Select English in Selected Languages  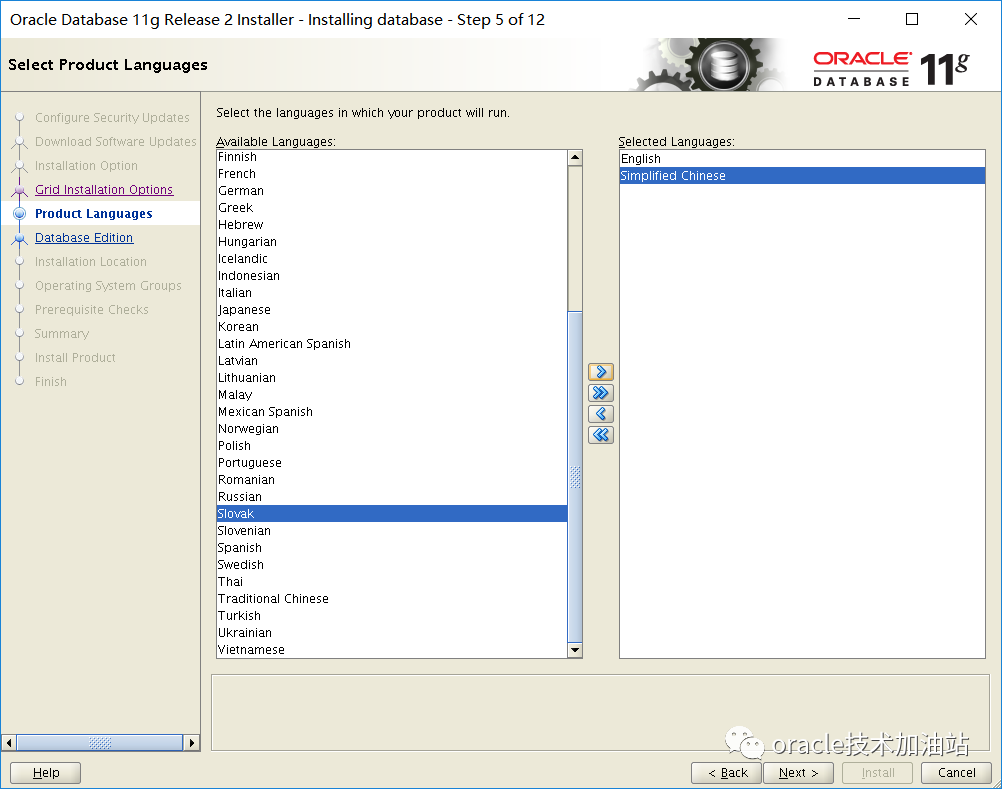tap(802, 158)
